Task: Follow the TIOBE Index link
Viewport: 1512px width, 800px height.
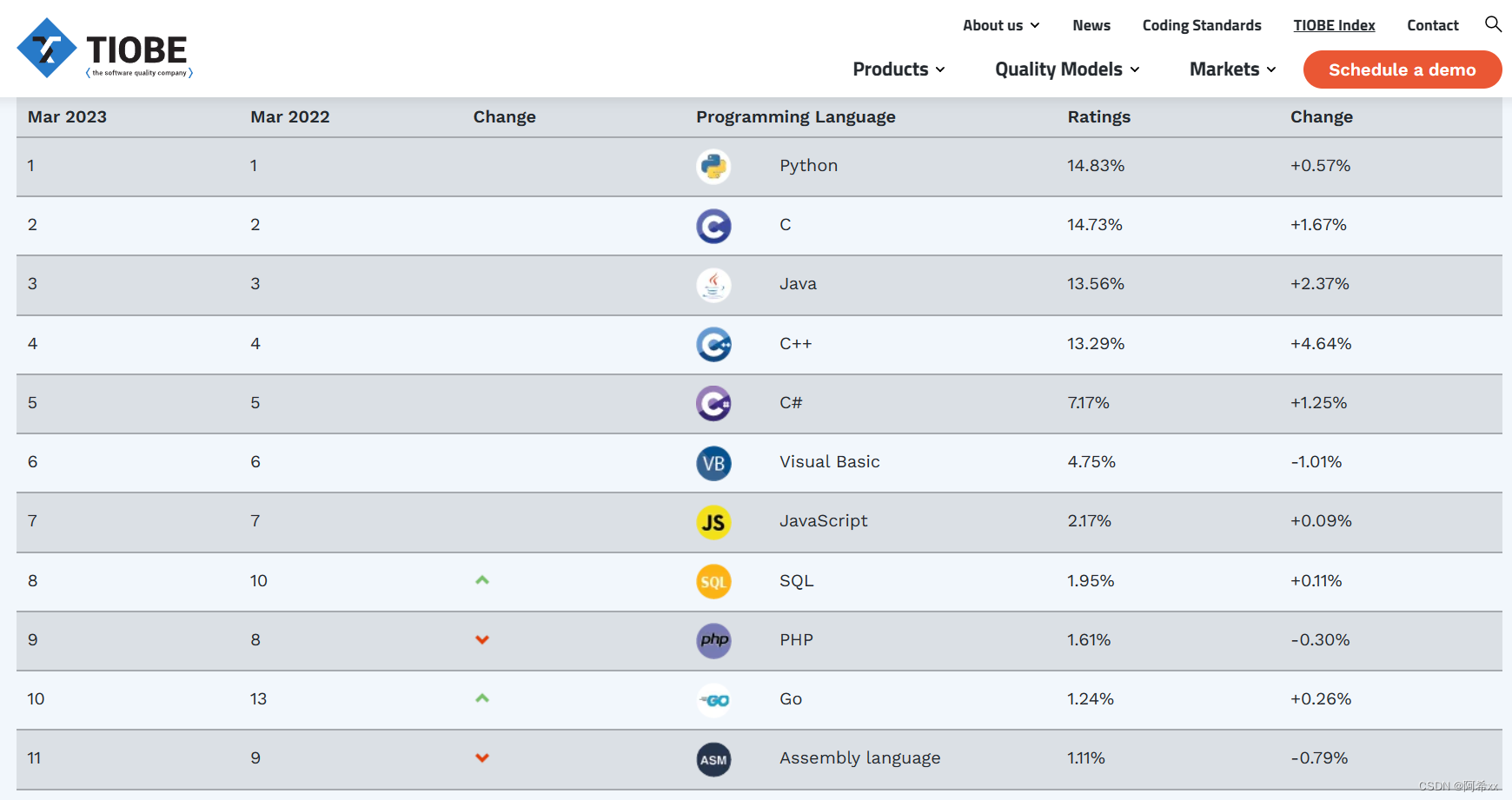Action: pyautogui.click(x=1334, y=25)
